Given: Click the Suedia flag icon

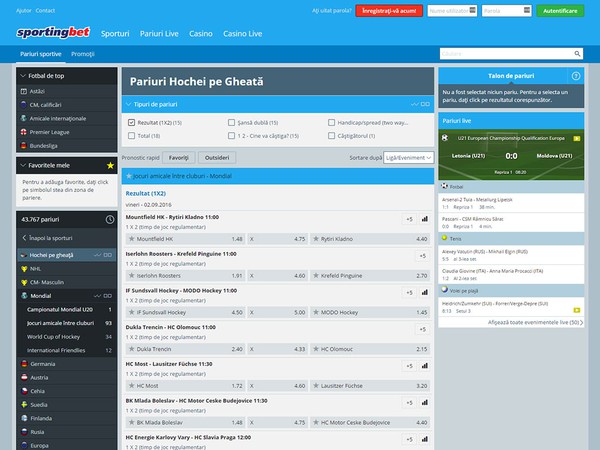Looking at the screenshot, I should coord(24,404).
